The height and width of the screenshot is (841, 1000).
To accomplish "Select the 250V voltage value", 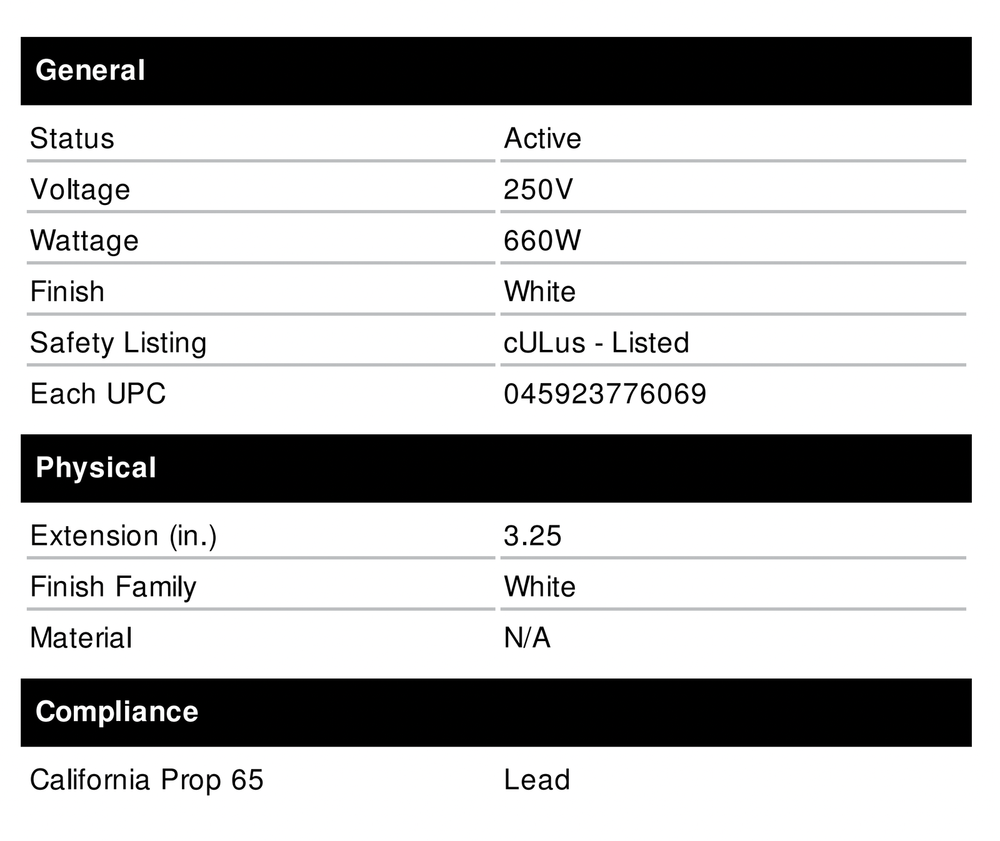I will pyautogui.click(x=538, y=189).
